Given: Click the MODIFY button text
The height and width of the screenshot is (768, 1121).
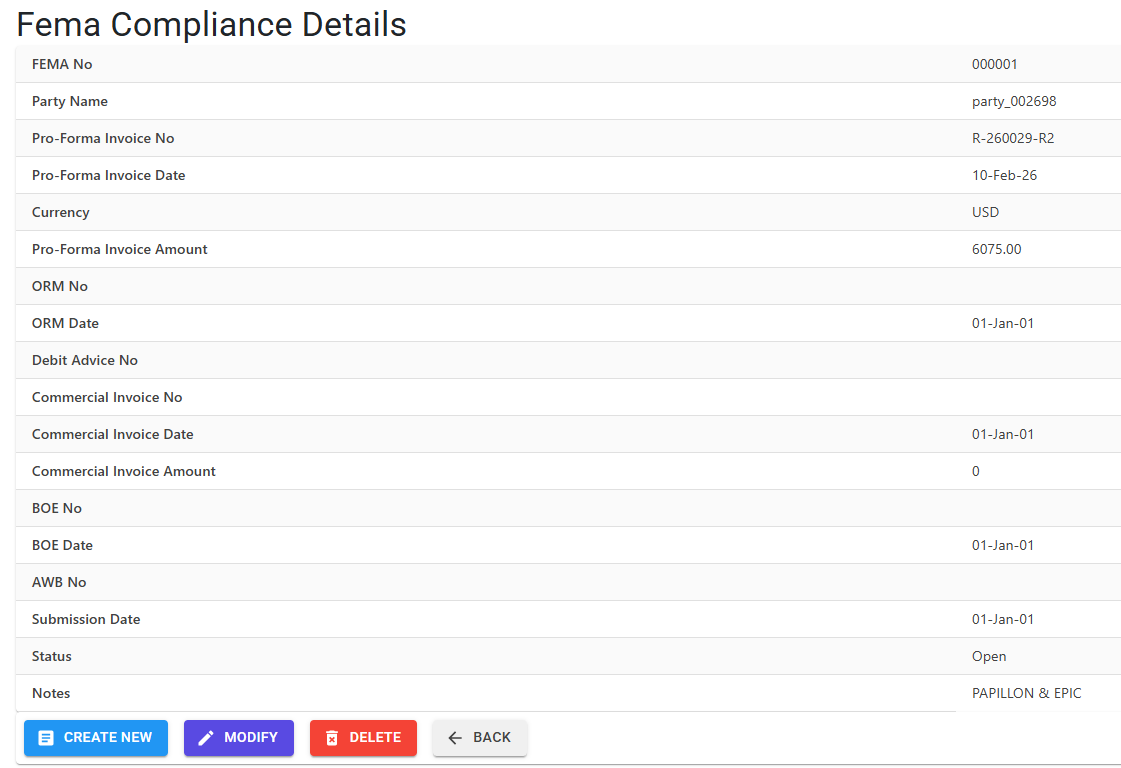Looking at the screenshot, I should [251, 737].
